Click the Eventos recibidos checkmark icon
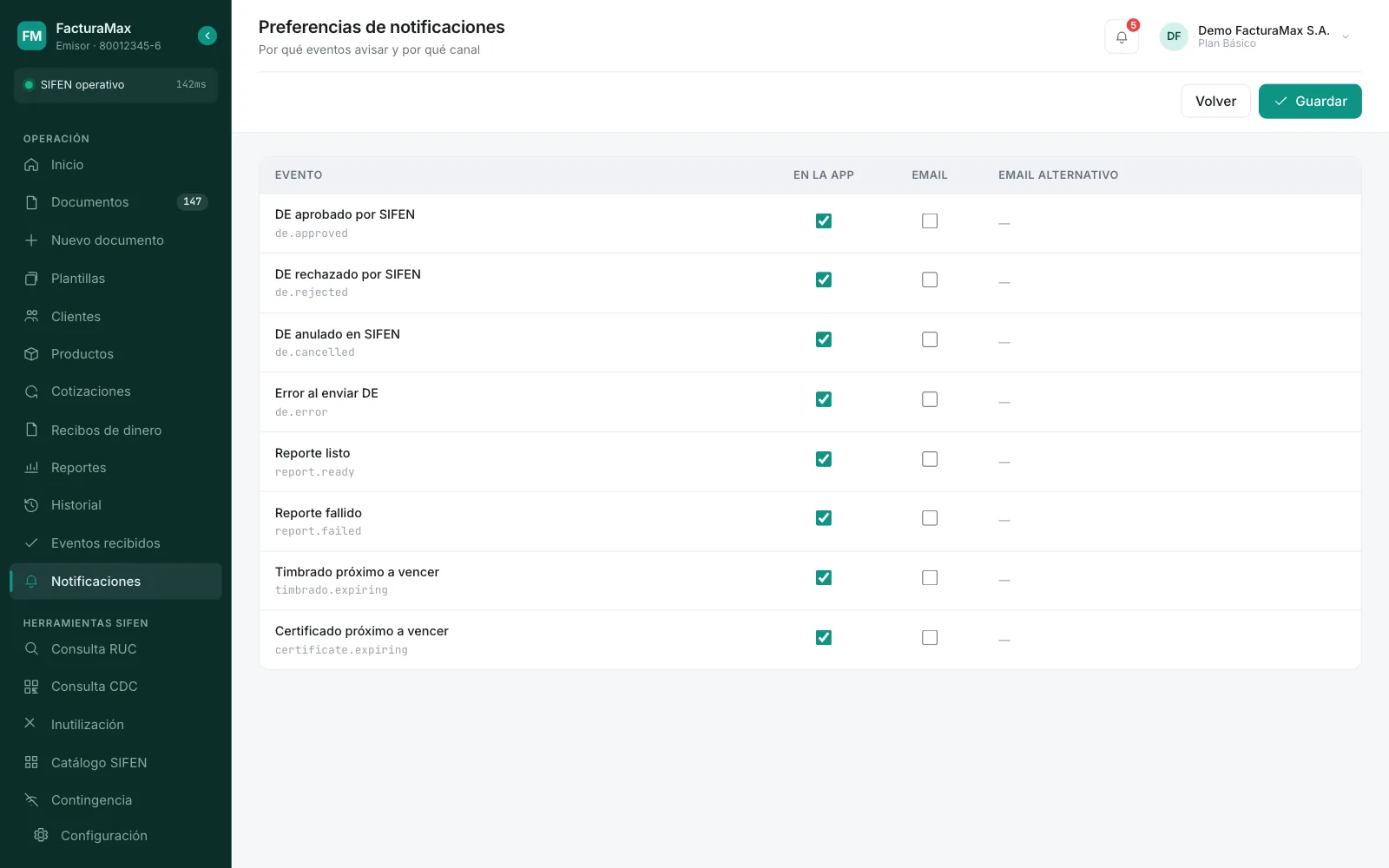 (31, 543)
